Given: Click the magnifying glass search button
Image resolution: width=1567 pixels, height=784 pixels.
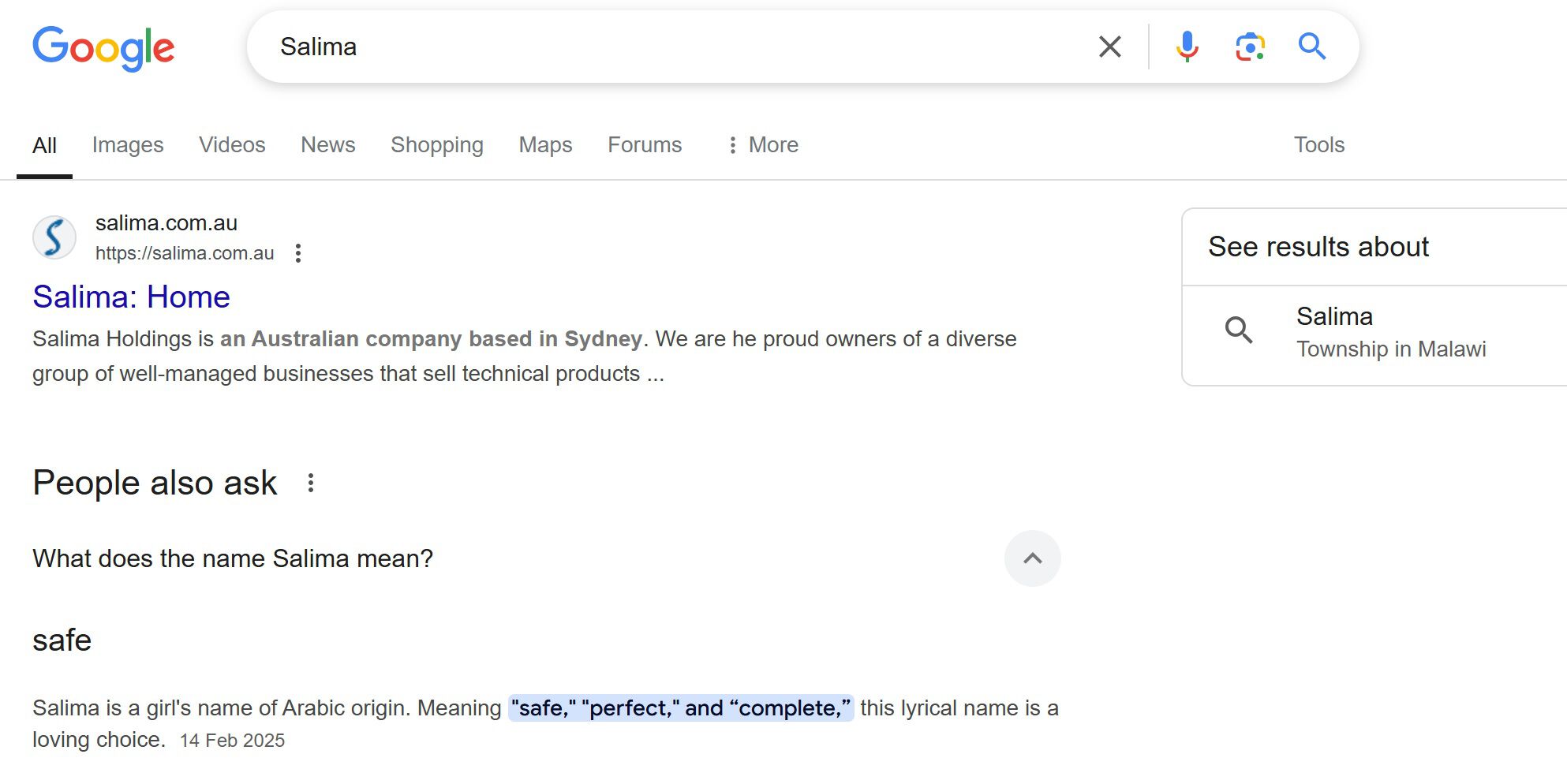Looking at the screenshot, I should [1311, 47].
